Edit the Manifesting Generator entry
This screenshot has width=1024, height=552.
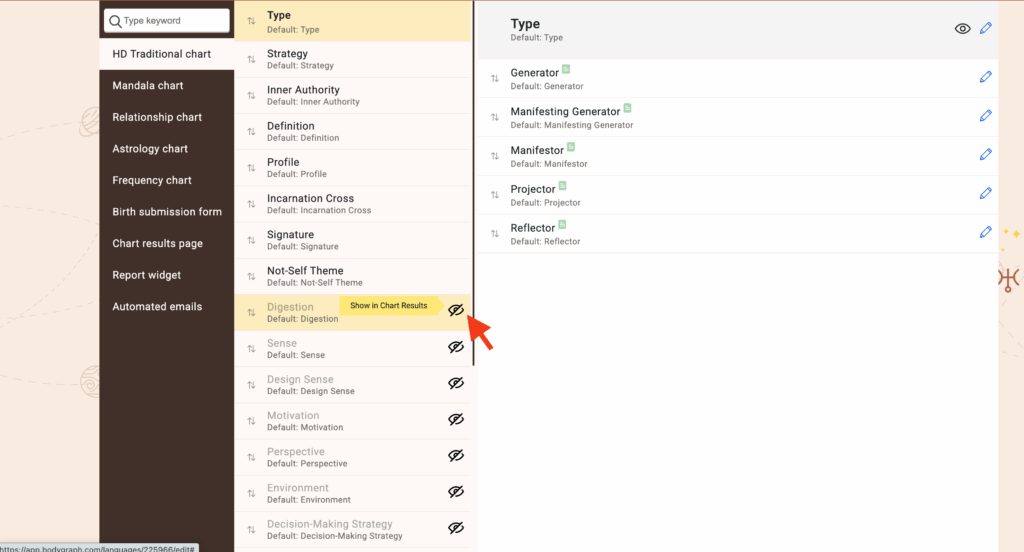pos(985,116)
